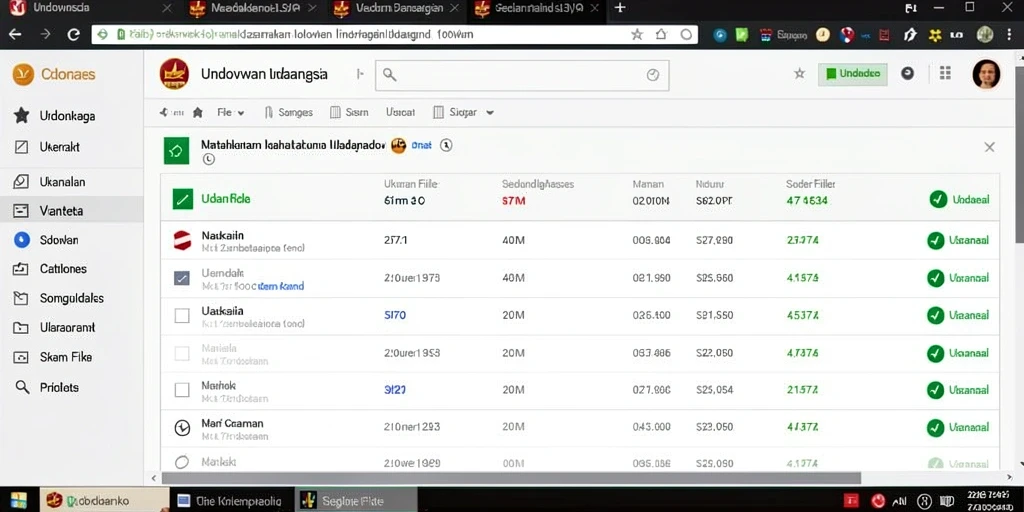Open the apps grid icon
This screenshot has width=1024, height=512.
click(x=945, y=73)
